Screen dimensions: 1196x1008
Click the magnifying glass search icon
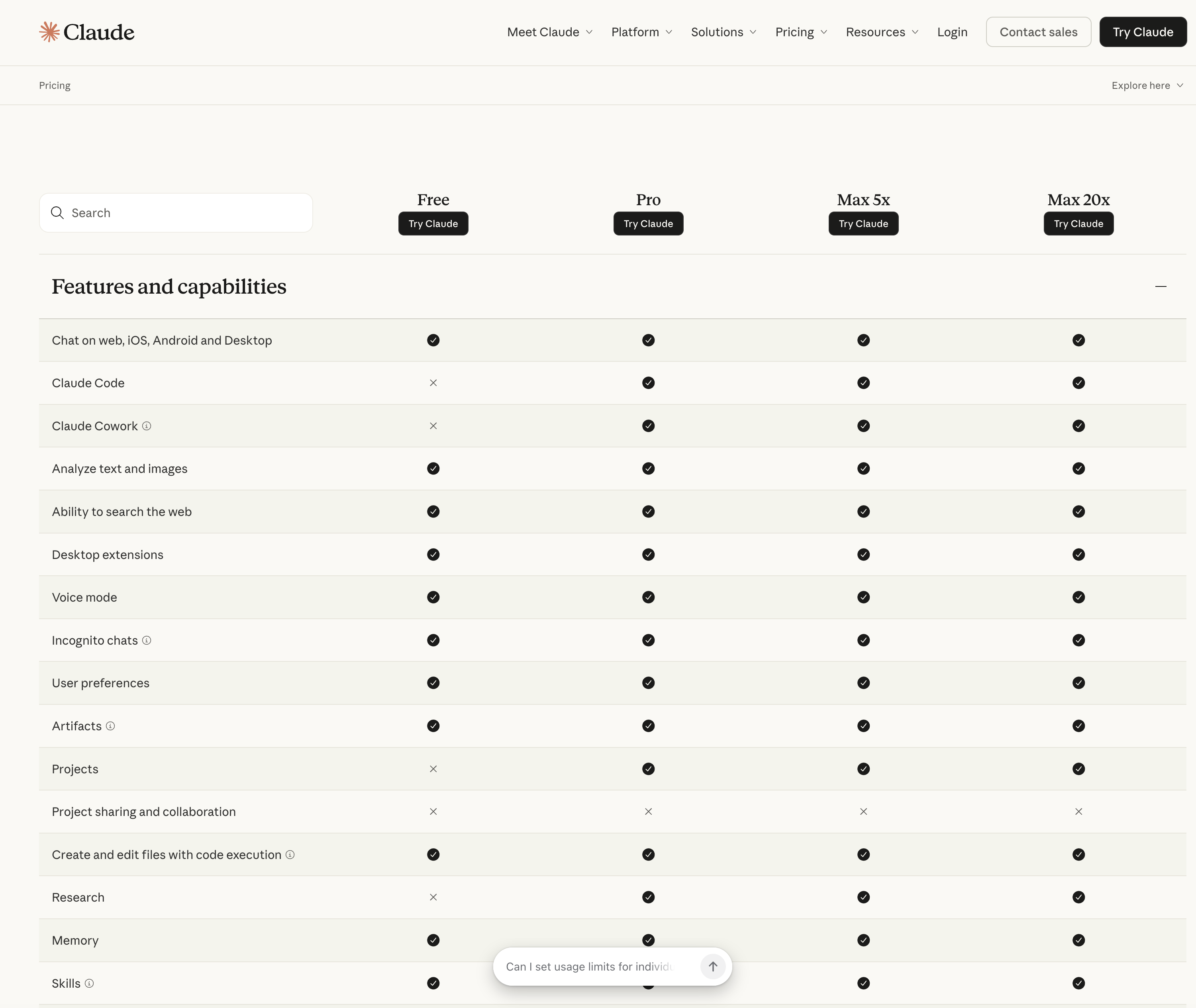pos(57,213)
